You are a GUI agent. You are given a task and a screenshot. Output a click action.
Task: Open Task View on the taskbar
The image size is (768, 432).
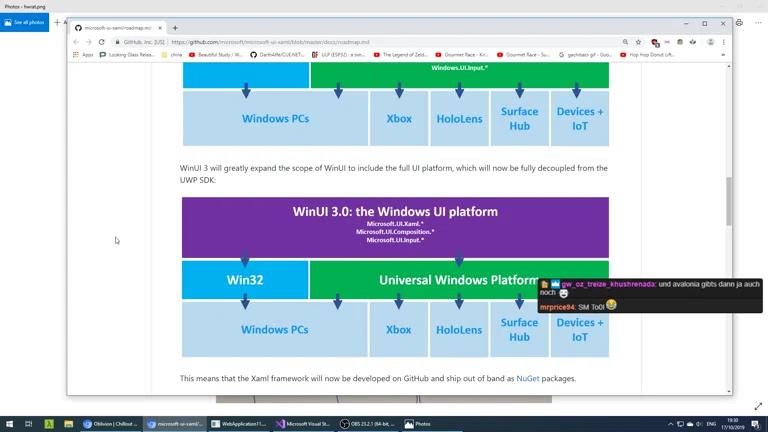tap(28, 424)
